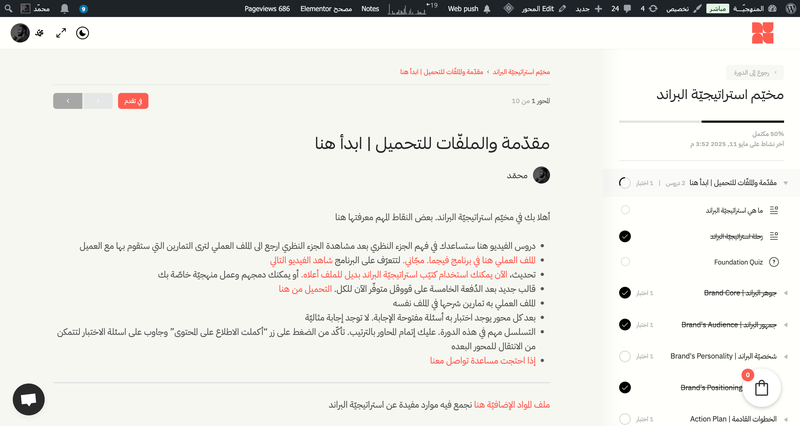Toggle dark mode moon icon

click(x=82, y=33)
